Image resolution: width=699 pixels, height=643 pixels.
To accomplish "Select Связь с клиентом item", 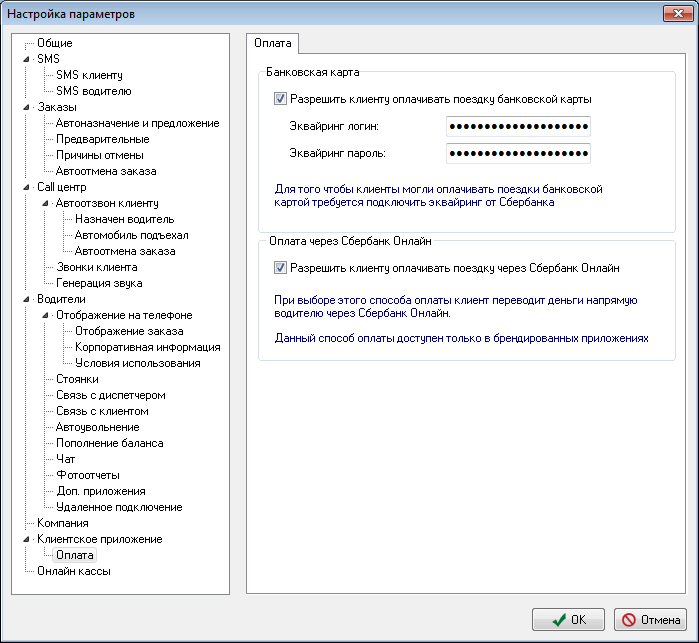I will click(102, 411).
